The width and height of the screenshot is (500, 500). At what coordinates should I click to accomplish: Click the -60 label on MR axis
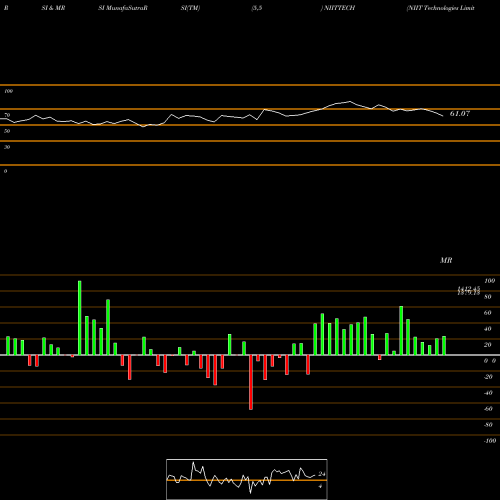click(488, 409)
